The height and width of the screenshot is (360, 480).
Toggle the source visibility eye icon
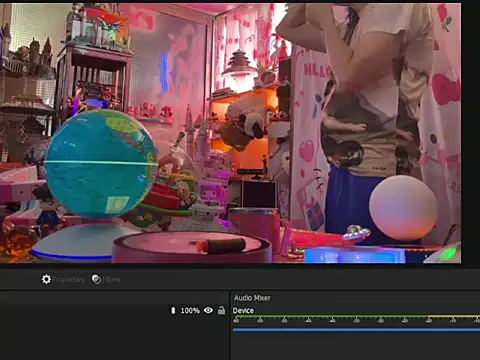point(208,310)
